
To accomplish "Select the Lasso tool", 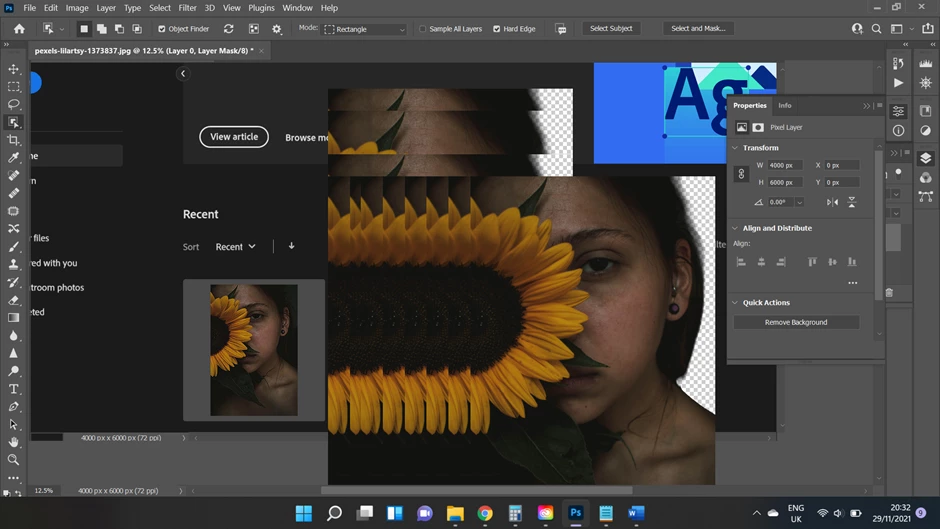I will 14,104.
